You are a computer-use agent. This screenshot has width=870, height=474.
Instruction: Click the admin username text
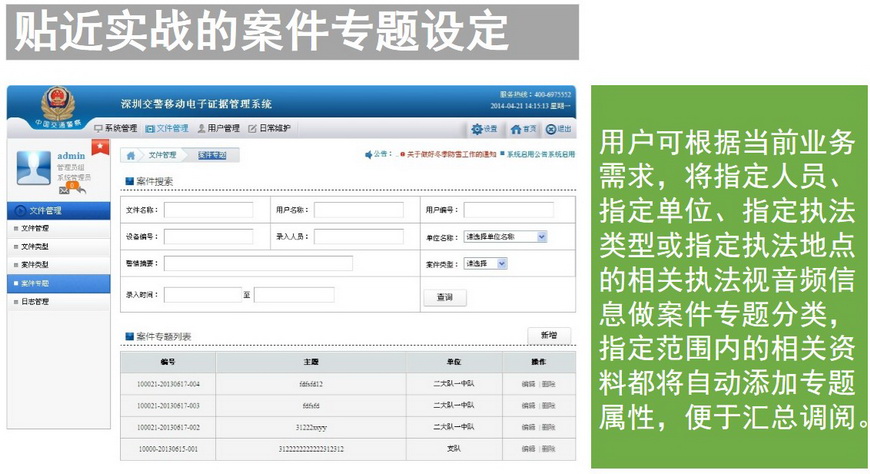click(x=71, y=156)
